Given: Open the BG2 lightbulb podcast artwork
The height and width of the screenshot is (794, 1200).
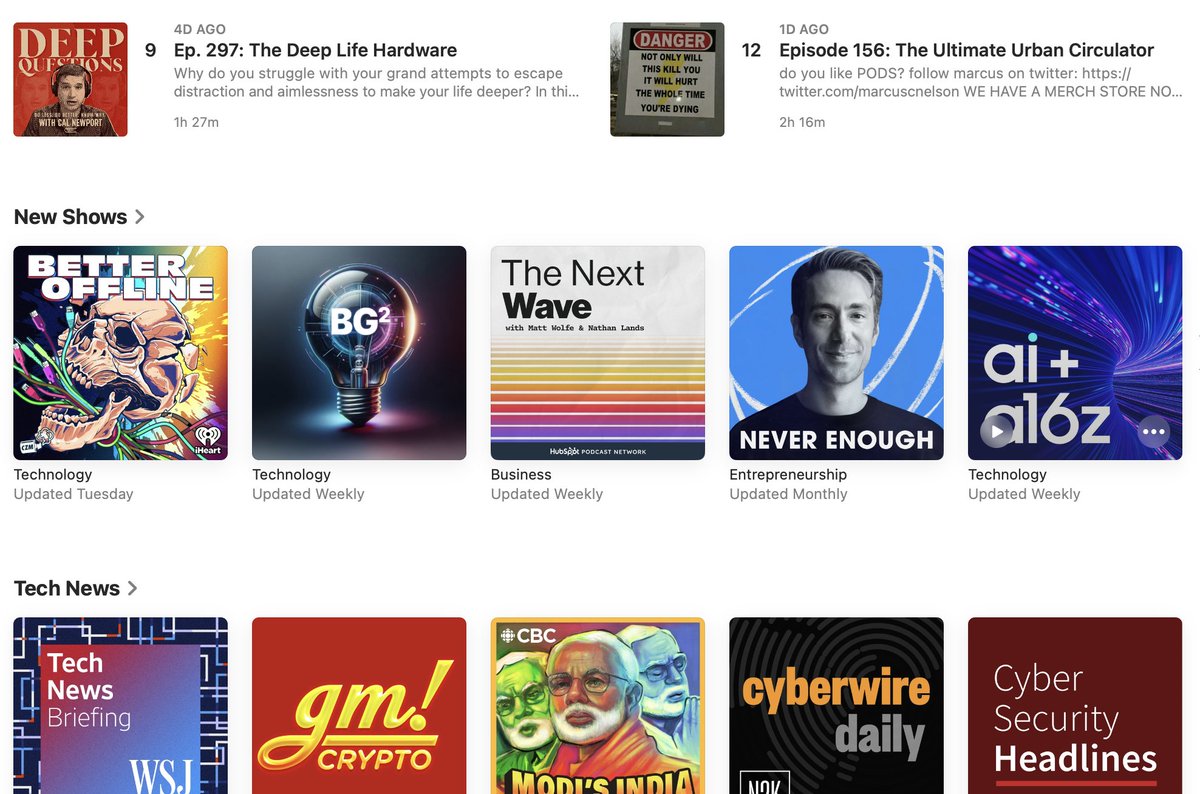Looking at the screenshot, I should 359,353.
